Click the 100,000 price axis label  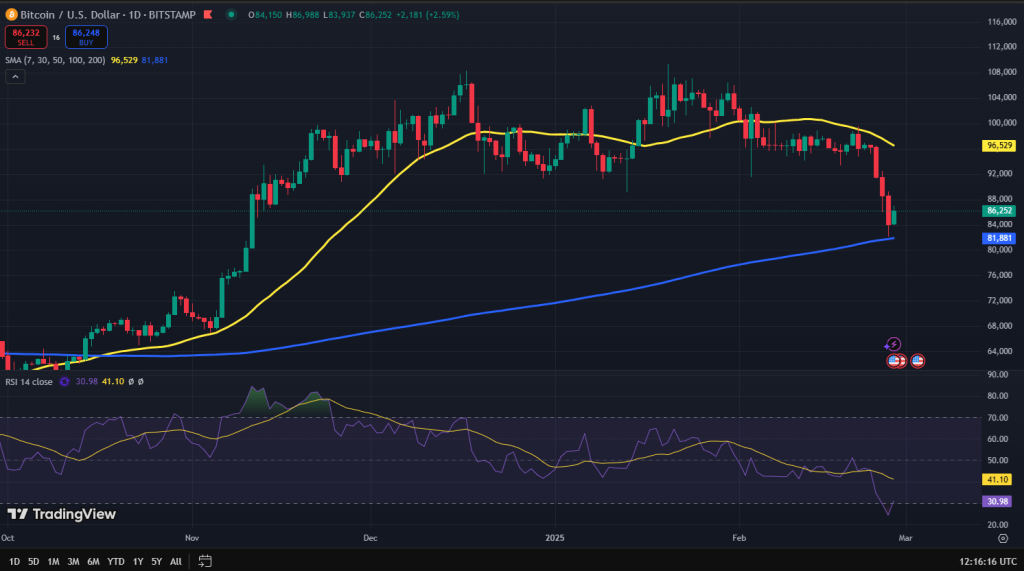tap(1002, 123)
